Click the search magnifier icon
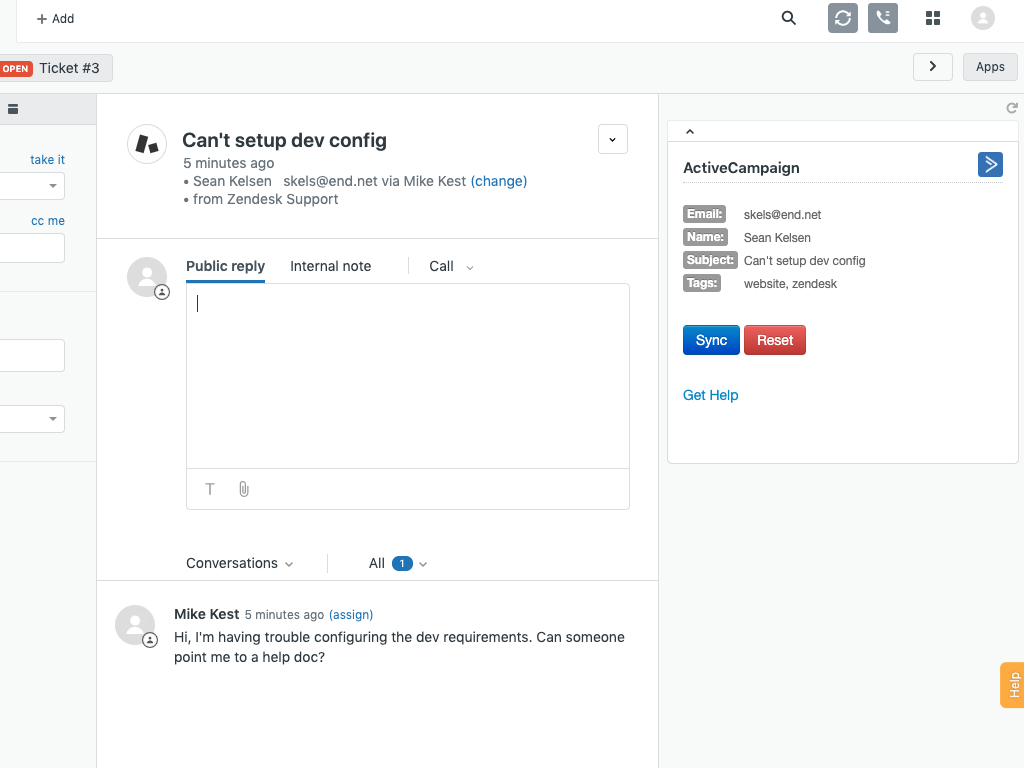 789,18
